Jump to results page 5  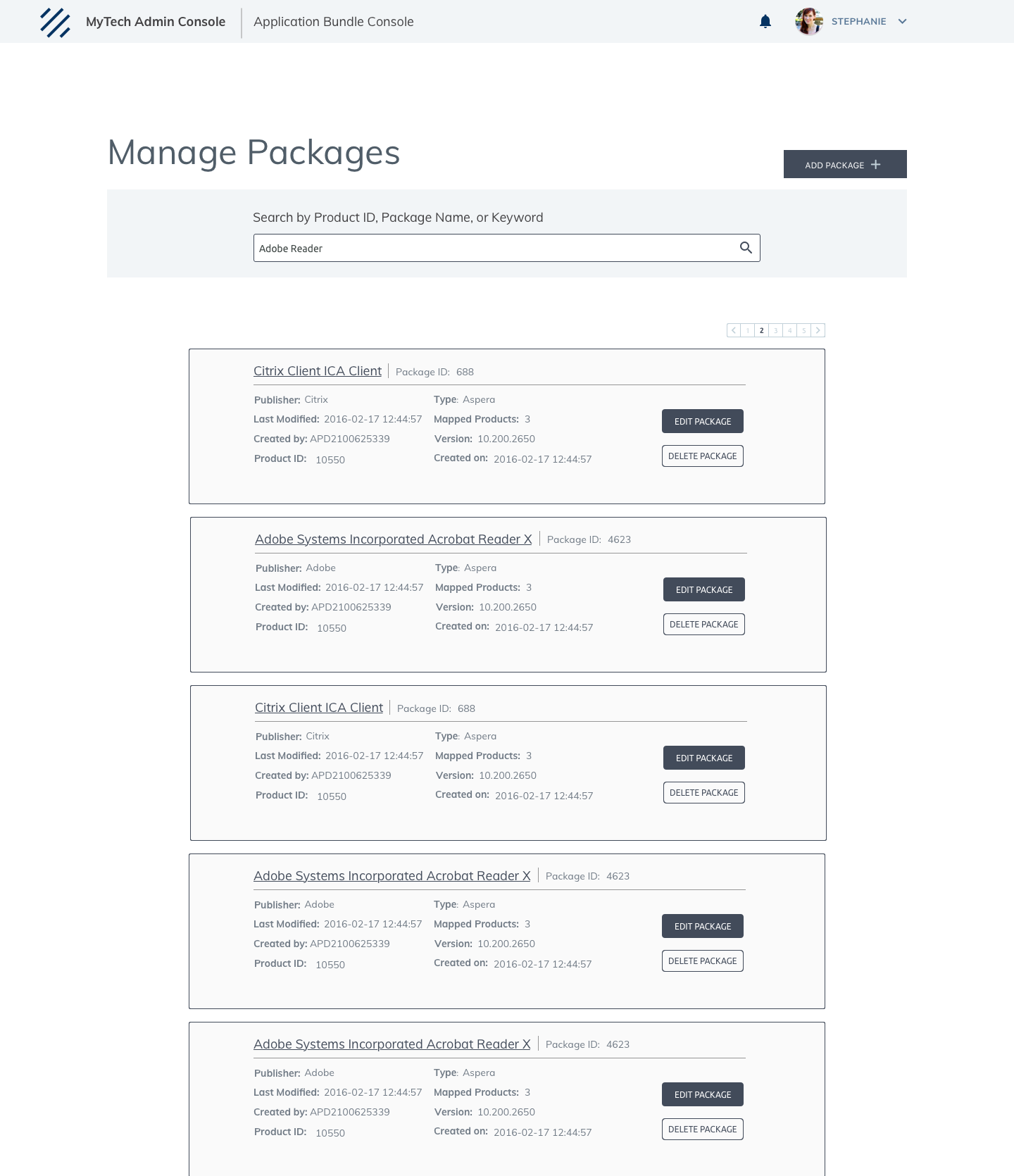tap(804, 330)
